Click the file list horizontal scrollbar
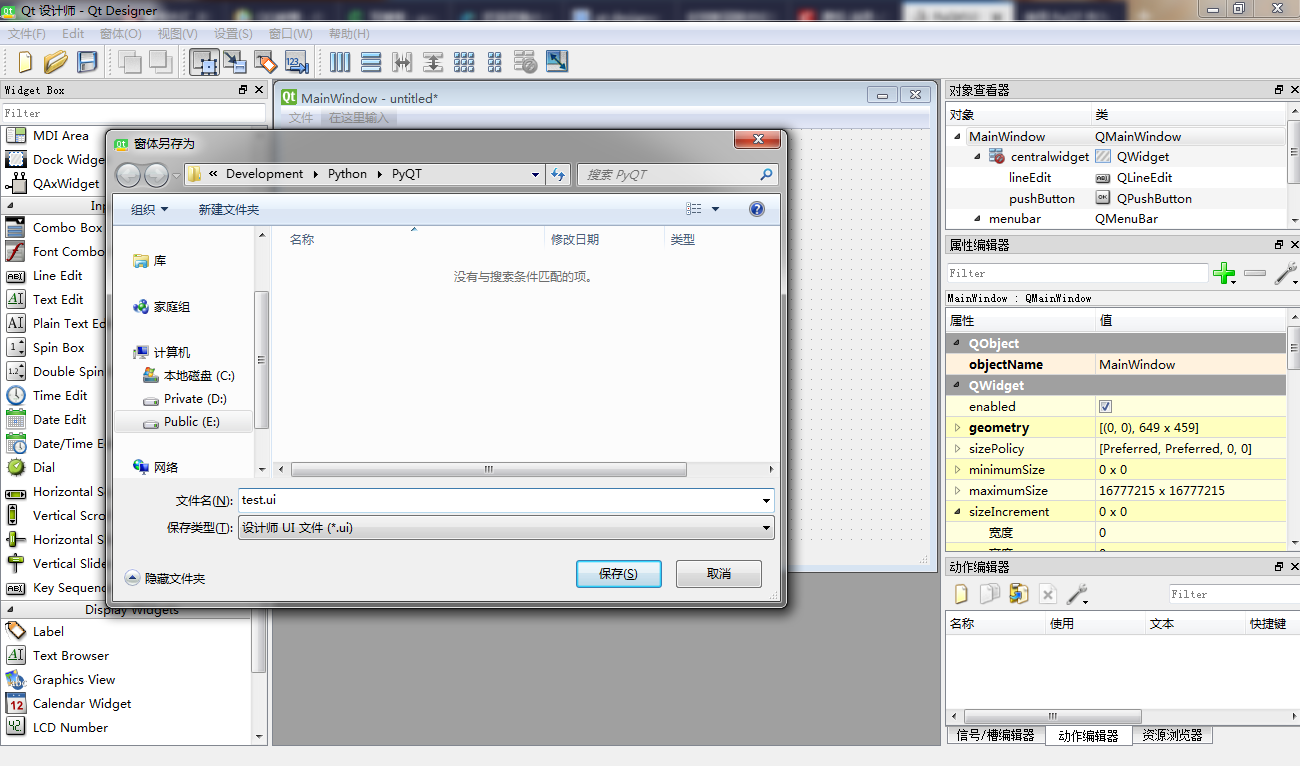 (x=488, y=469)
